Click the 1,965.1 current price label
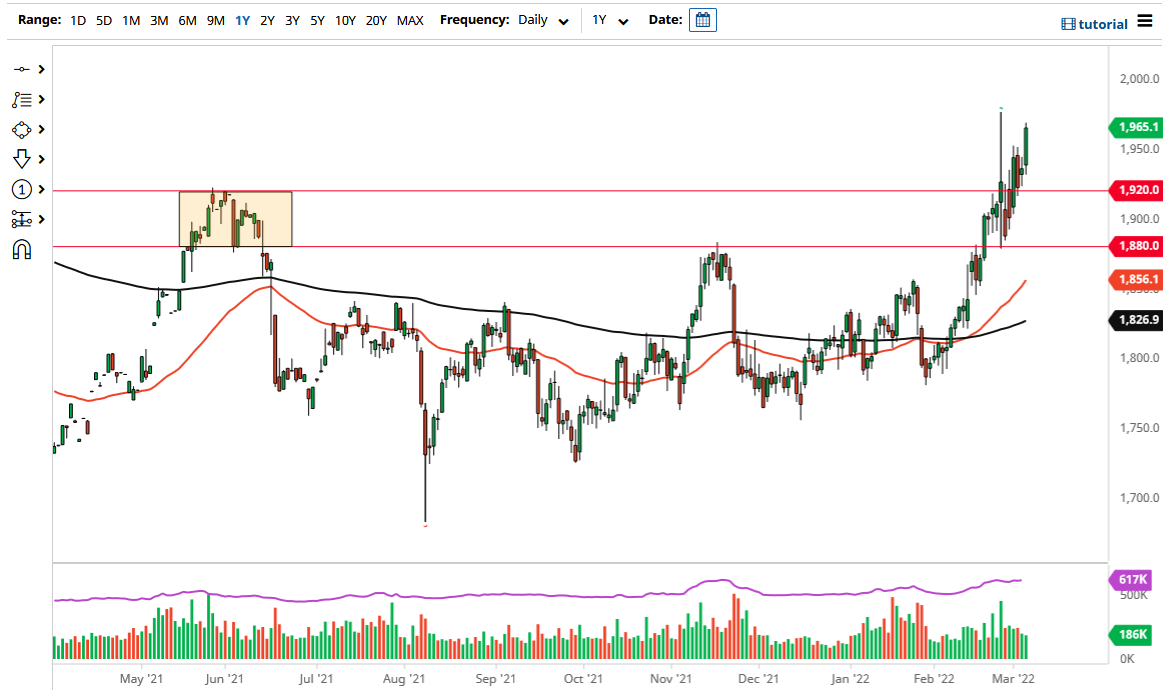Viewport: 1172px width, 697px height. pos(1136,127)
